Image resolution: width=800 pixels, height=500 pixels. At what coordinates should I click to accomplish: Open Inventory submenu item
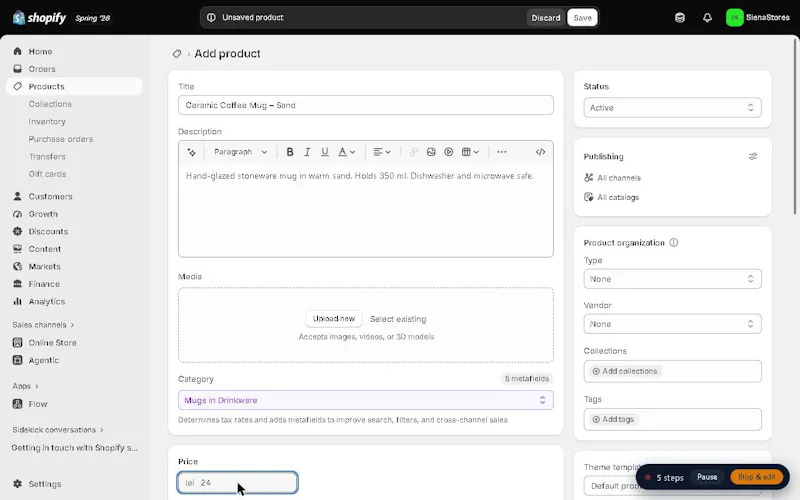click(x=47, y=121)
